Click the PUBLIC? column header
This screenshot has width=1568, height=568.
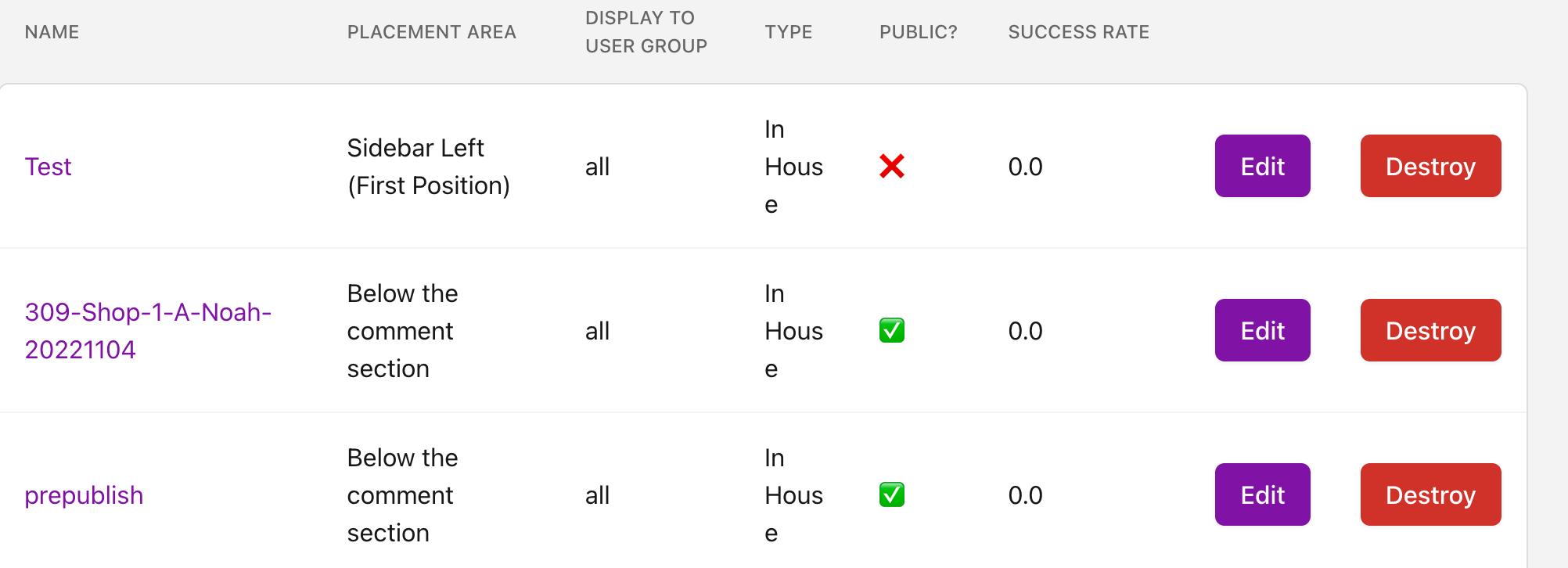[x=918, y=32]
